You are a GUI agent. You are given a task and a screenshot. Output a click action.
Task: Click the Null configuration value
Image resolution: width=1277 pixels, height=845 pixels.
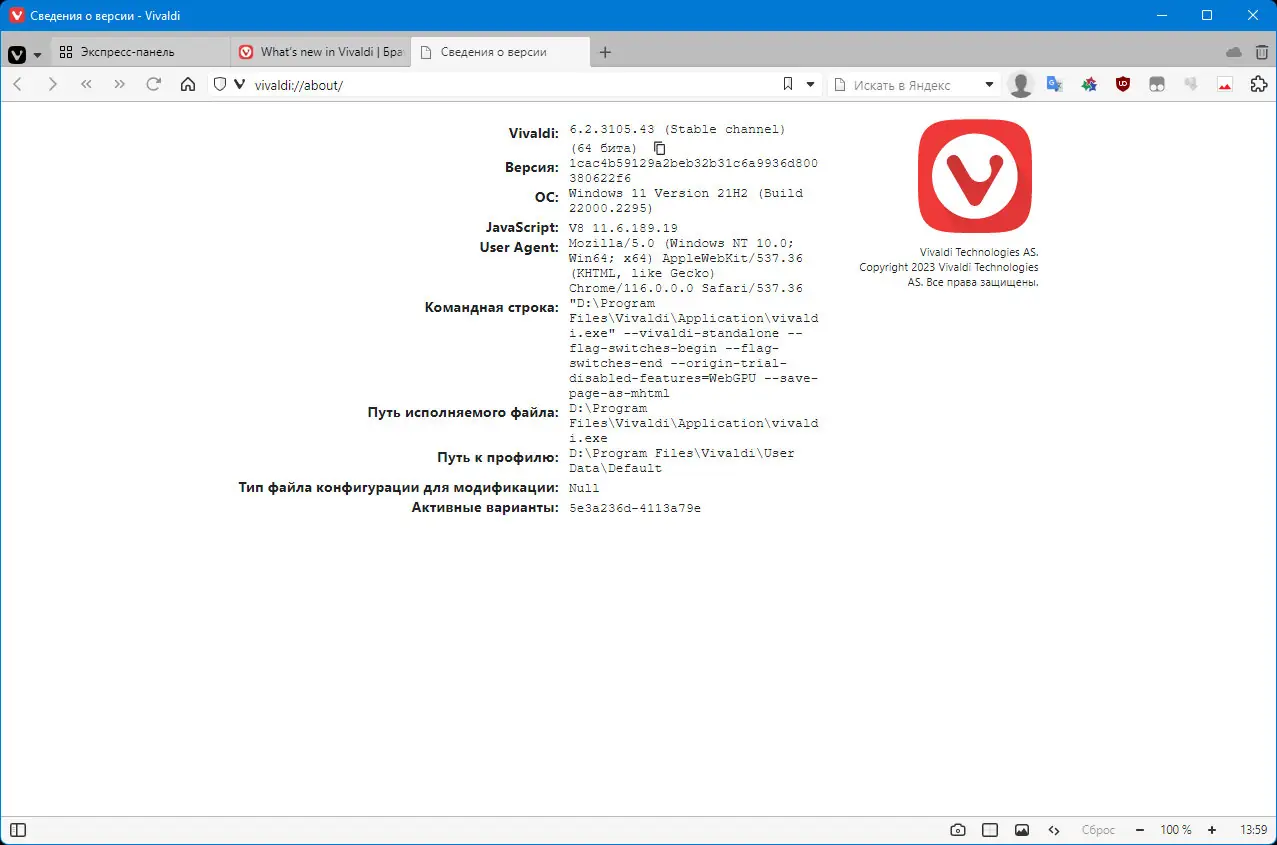point(584,488)
